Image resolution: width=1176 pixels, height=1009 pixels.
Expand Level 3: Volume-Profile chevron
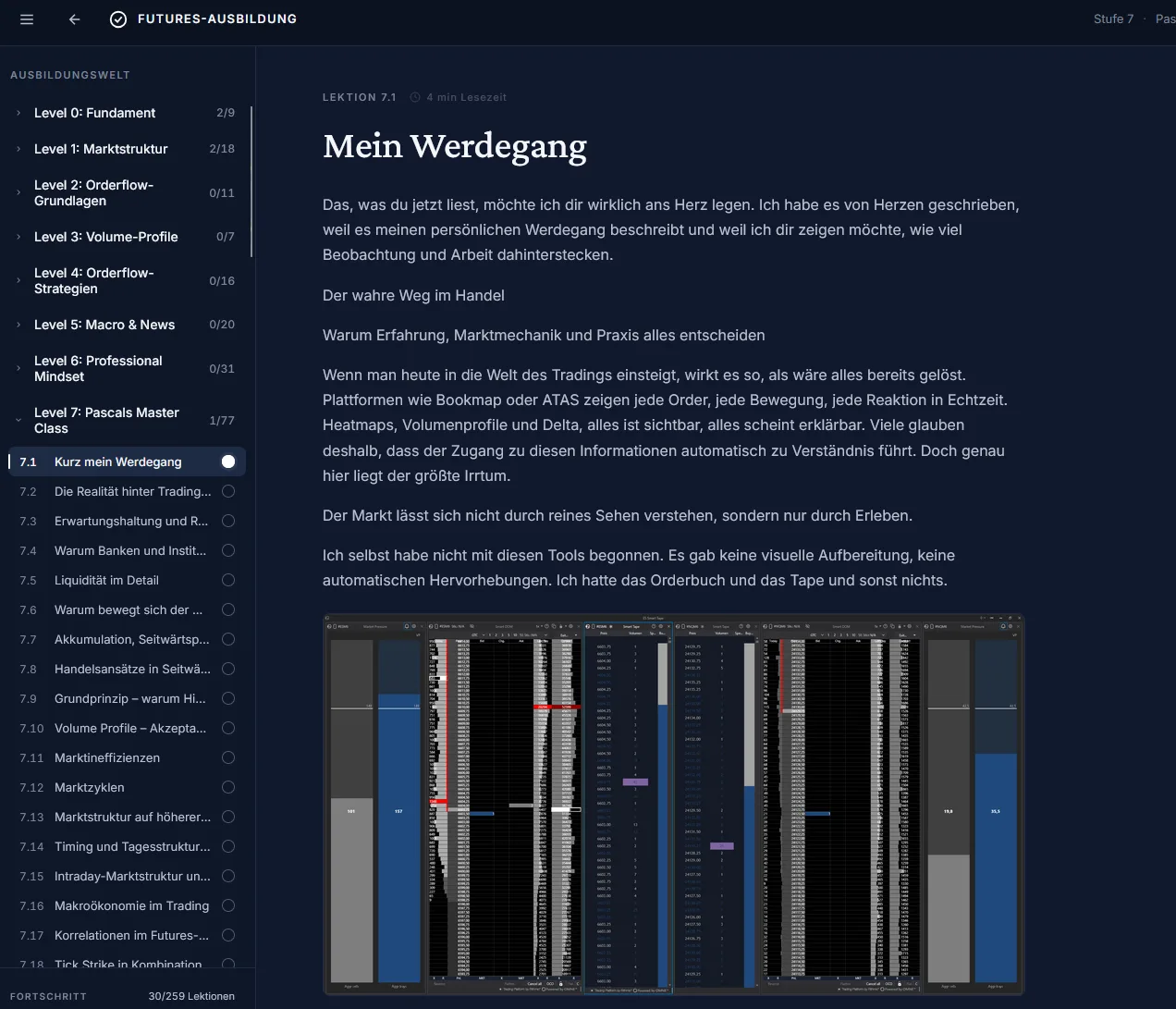(x=18, y=237)
